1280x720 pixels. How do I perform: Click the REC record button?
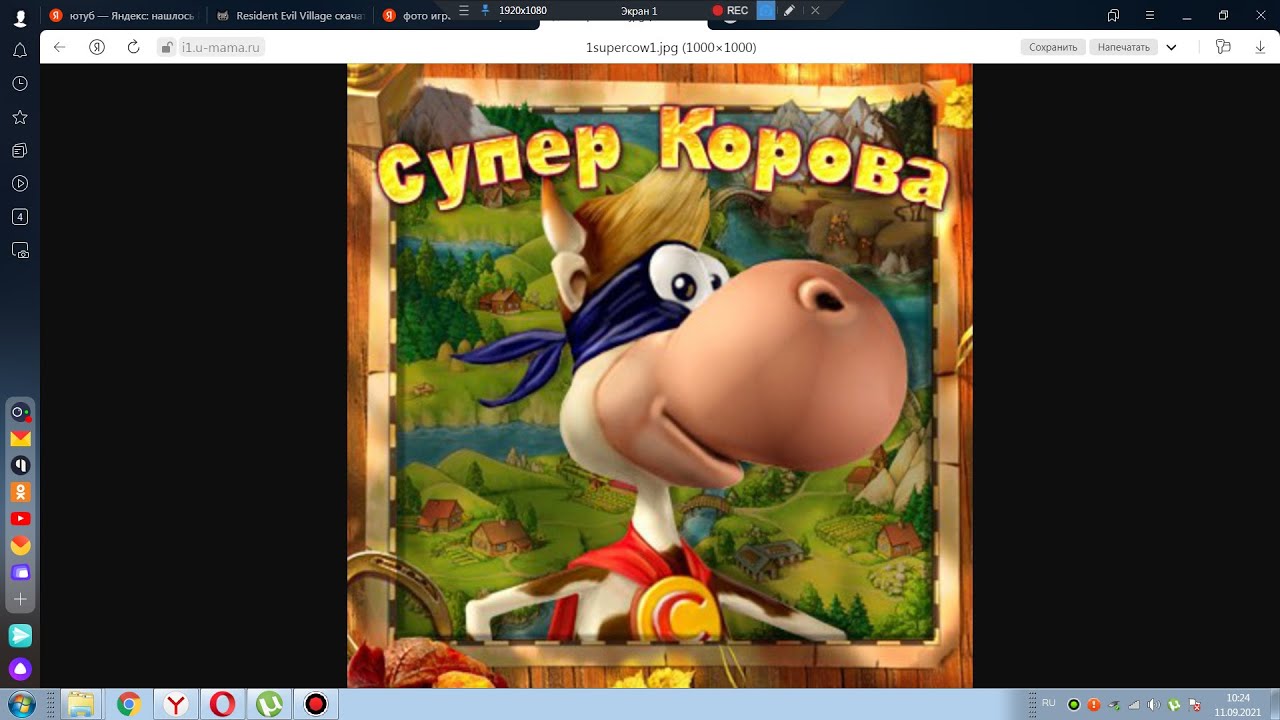(730, 10)
